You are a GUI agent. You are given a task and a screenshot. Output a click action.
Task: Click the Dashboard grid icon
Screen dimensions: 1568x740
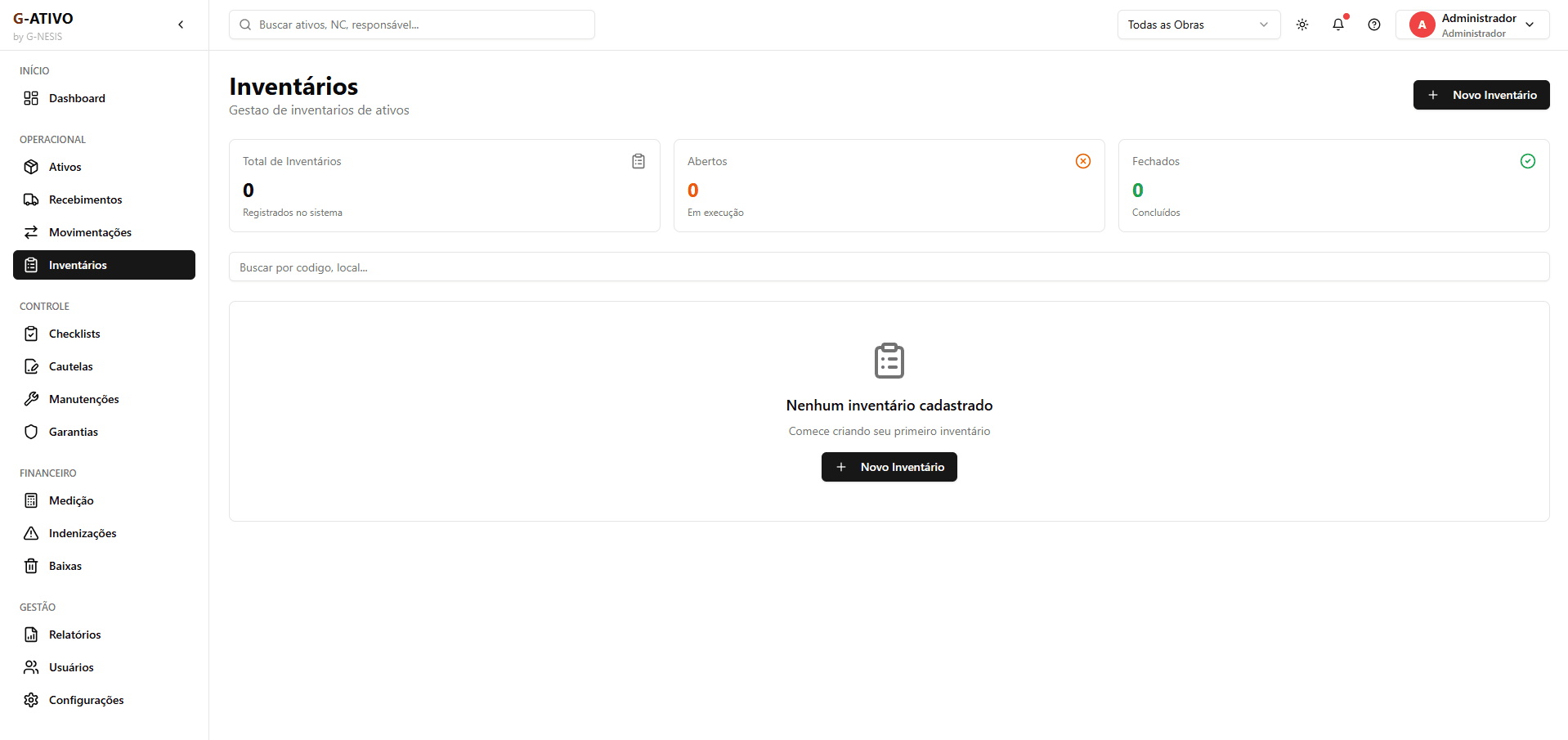click(x=31, y=98)
